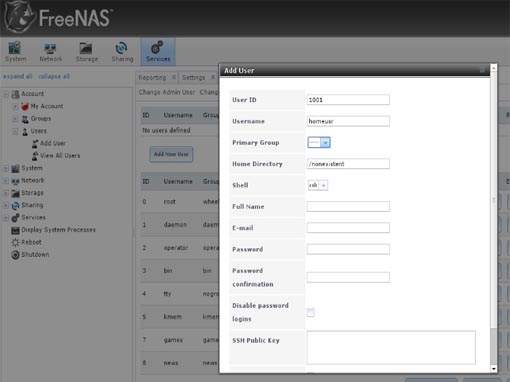The image size is (510, 382).
Task: Open the System toolbar icon
Action: tap(15, 51)
